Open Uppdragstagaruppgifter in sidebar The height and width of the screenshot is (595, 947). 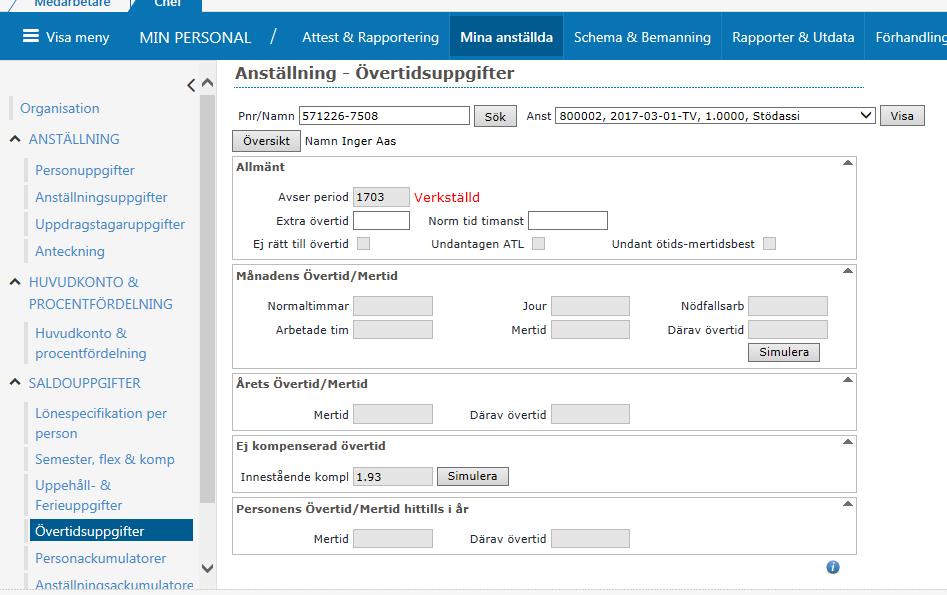point(110,224)
